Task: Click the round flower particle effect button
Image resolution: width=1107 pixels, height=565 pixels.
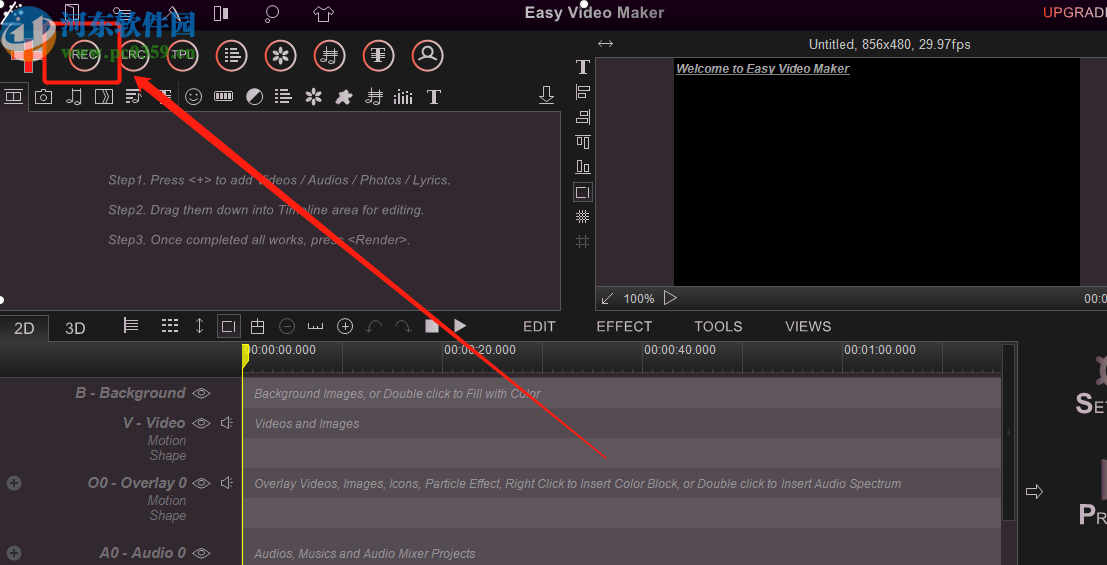Action: click(x=280, y=56)
